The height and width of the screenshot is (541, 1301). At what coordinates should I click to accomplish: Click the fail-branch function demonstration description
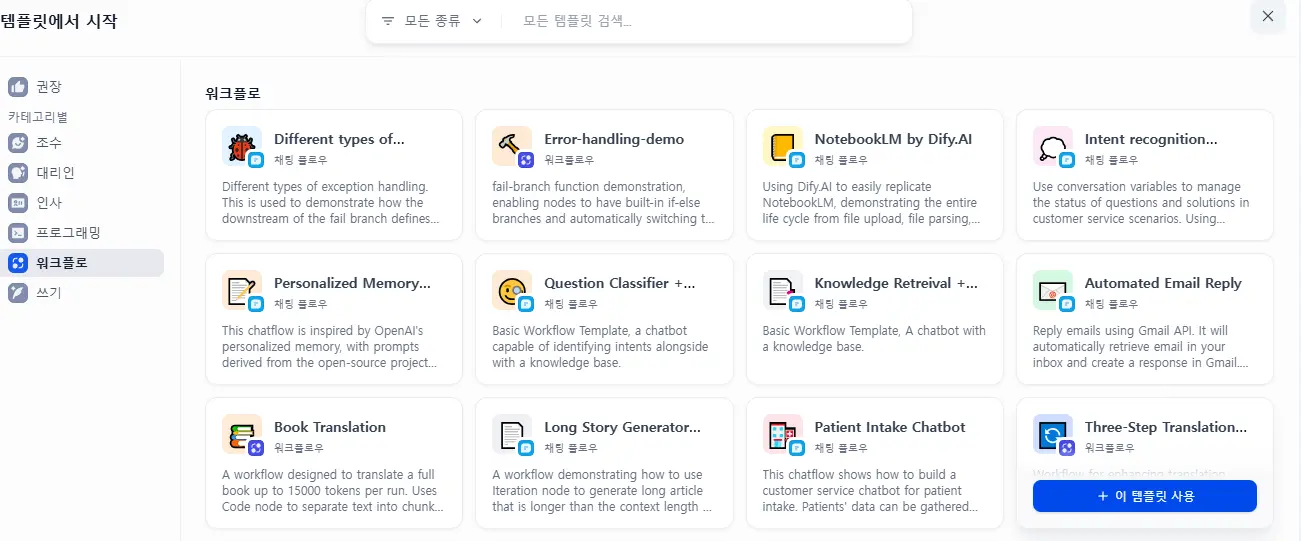(603, 202)
